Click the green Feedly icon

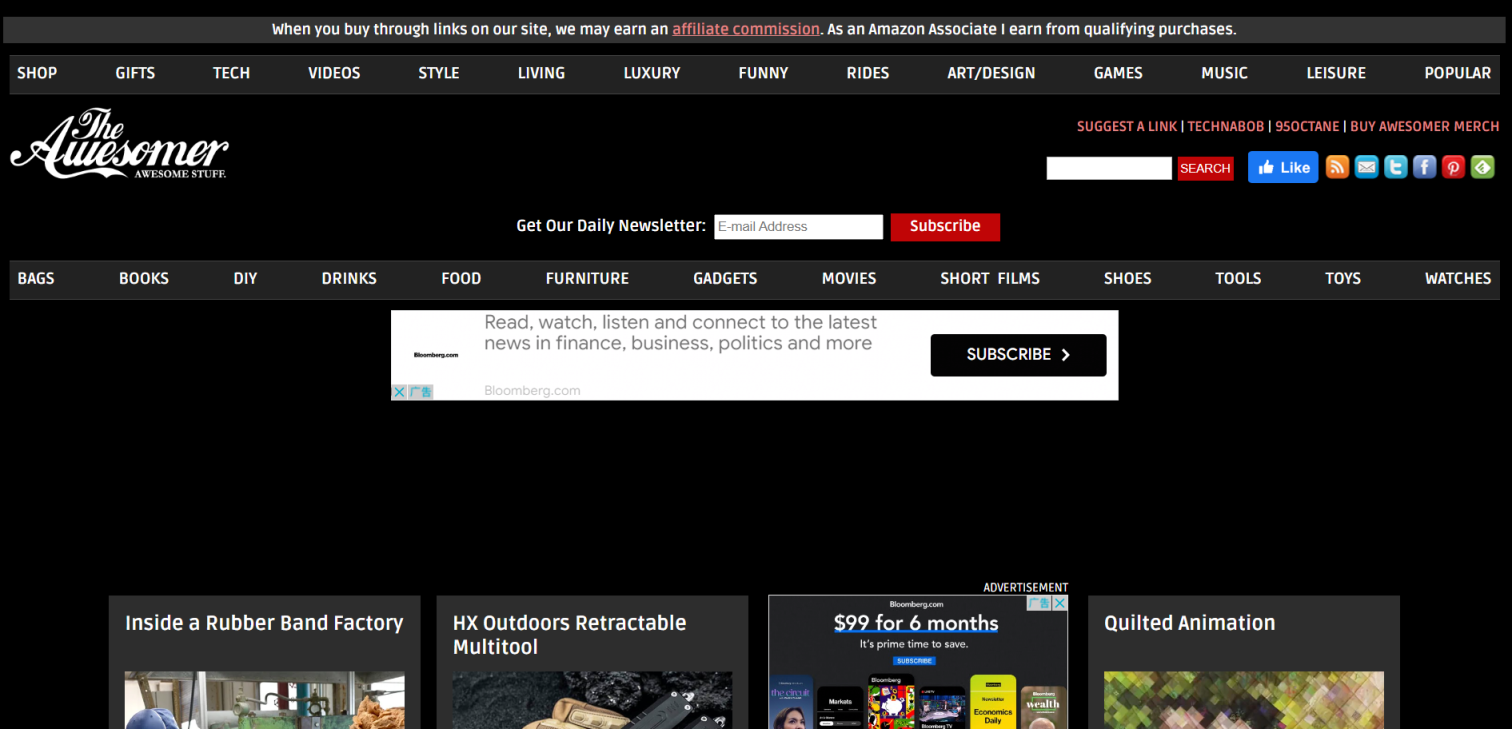point(1482,167)
